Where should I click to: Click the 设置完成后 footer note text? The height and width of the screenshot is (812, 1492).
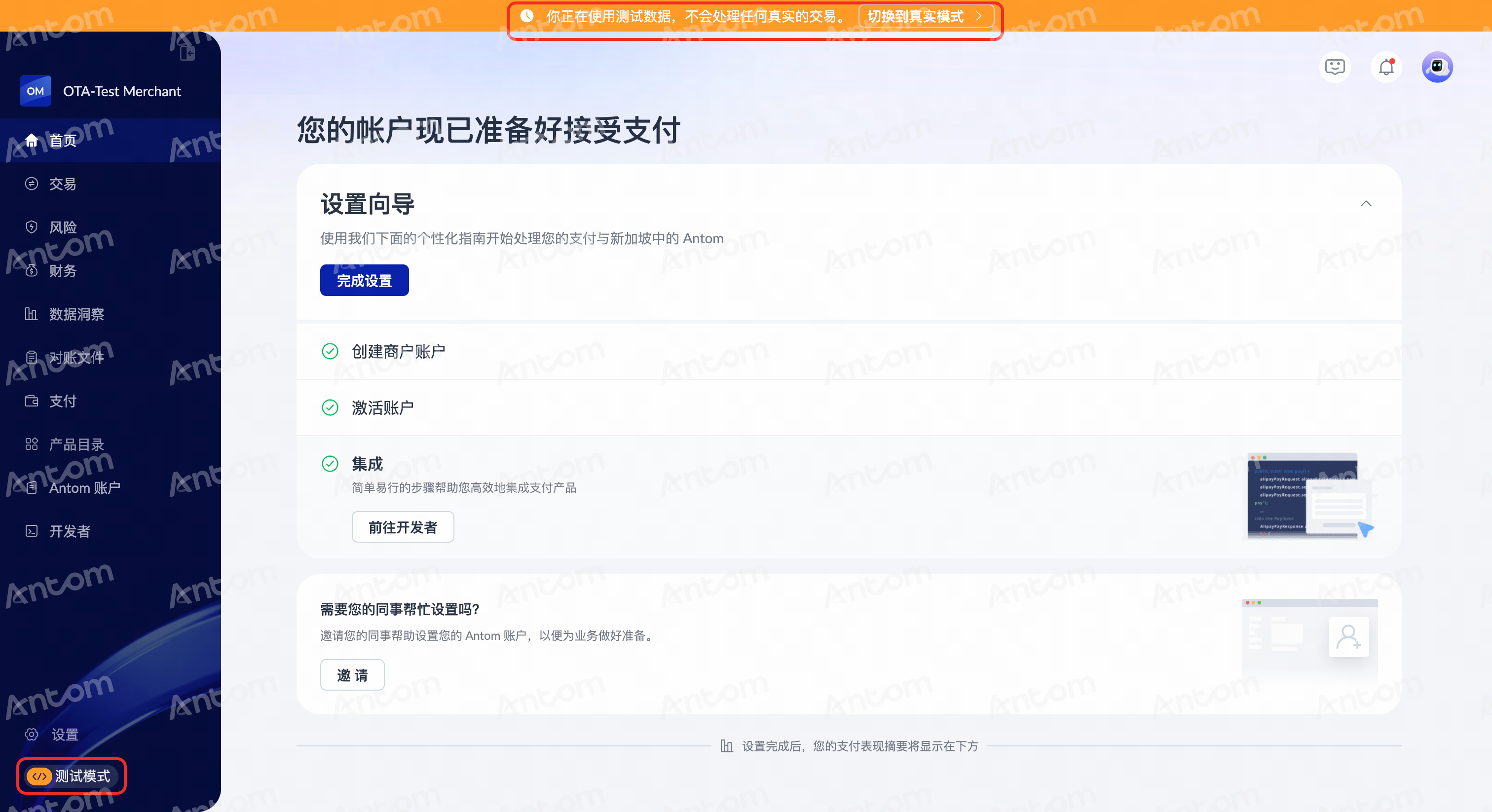coord(860,746)
